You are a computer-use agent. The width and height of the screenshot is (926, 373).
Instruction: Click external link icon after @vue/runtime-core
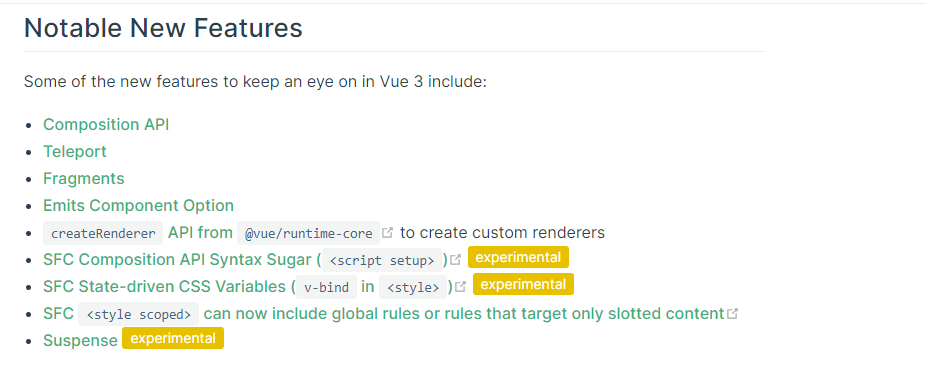click(387, 233)
